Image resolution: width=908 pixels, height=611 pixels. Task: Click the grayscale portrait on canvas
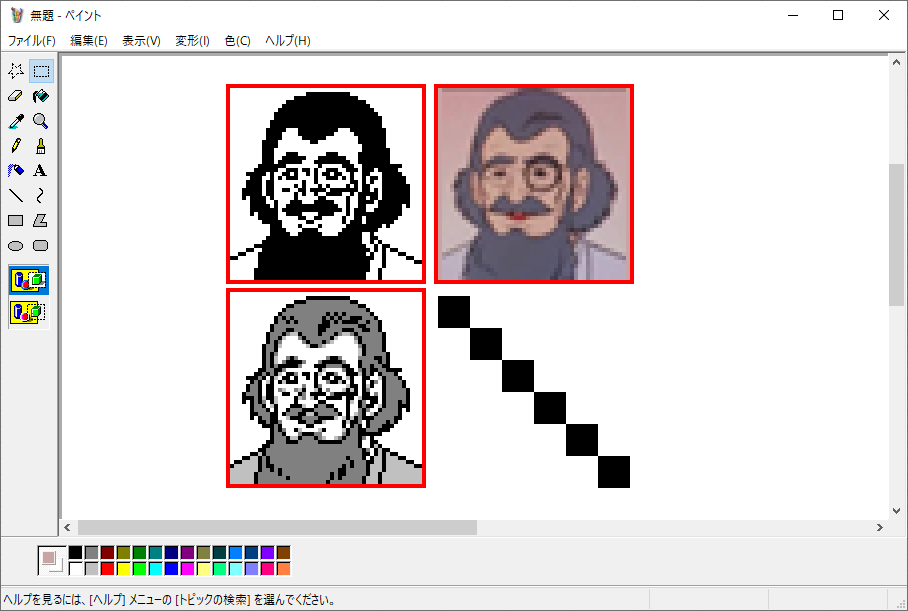click(326, 388)
